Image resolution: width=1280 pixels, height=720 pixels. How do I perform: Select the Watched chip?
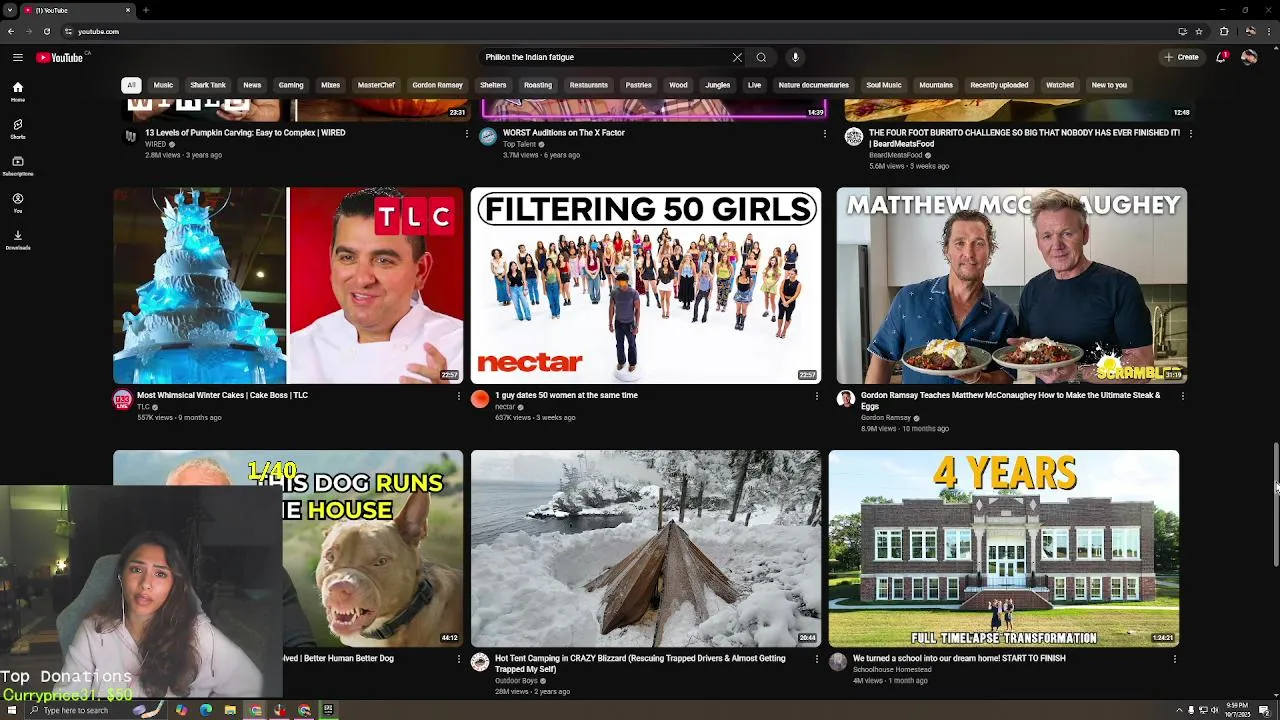click(x=1060, y=85)
